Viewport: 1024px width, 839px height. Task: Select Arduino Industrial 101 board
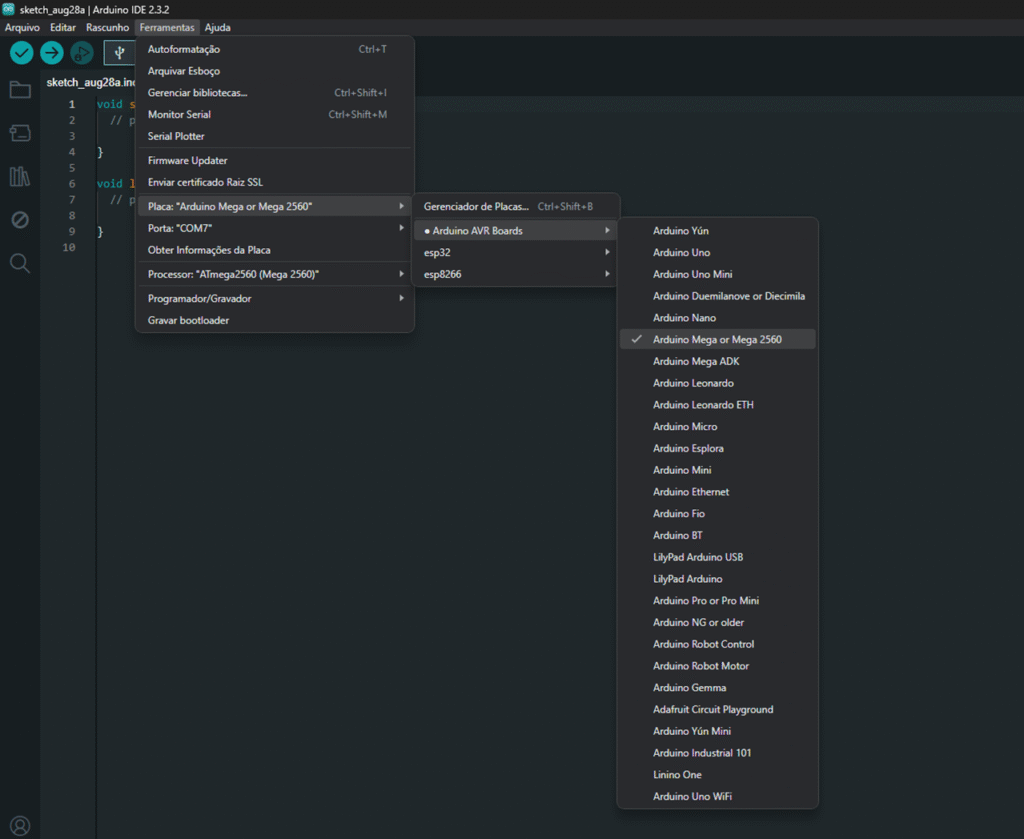point(718,753)
